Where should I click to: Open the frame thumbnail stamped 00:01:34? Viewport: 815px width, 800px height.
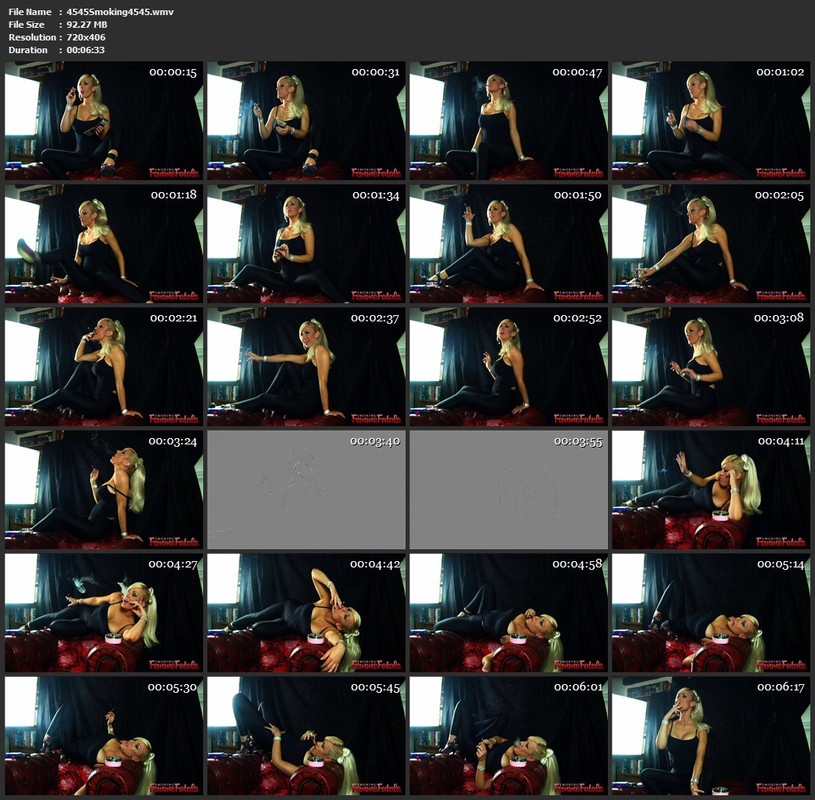pos(306,244)
